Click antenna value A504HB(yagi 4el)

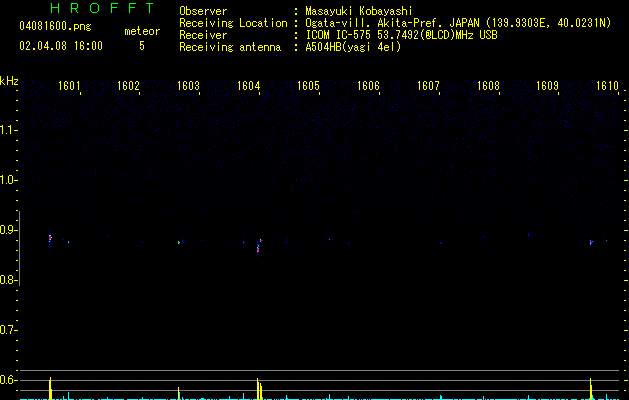[x=353, y=47]
